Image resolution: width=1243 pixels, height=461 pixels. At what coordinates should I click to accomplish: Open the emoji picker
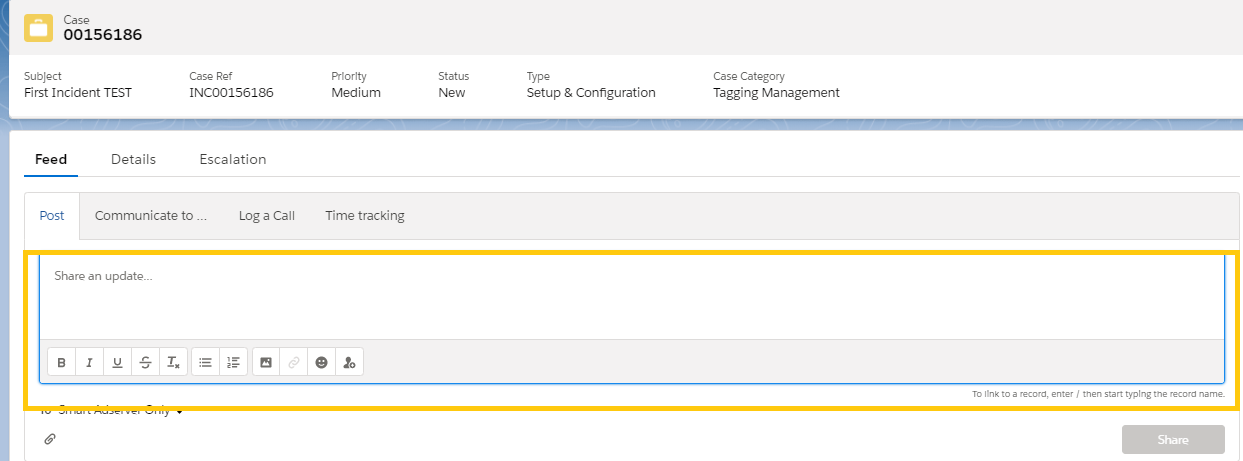coord(321,362)
